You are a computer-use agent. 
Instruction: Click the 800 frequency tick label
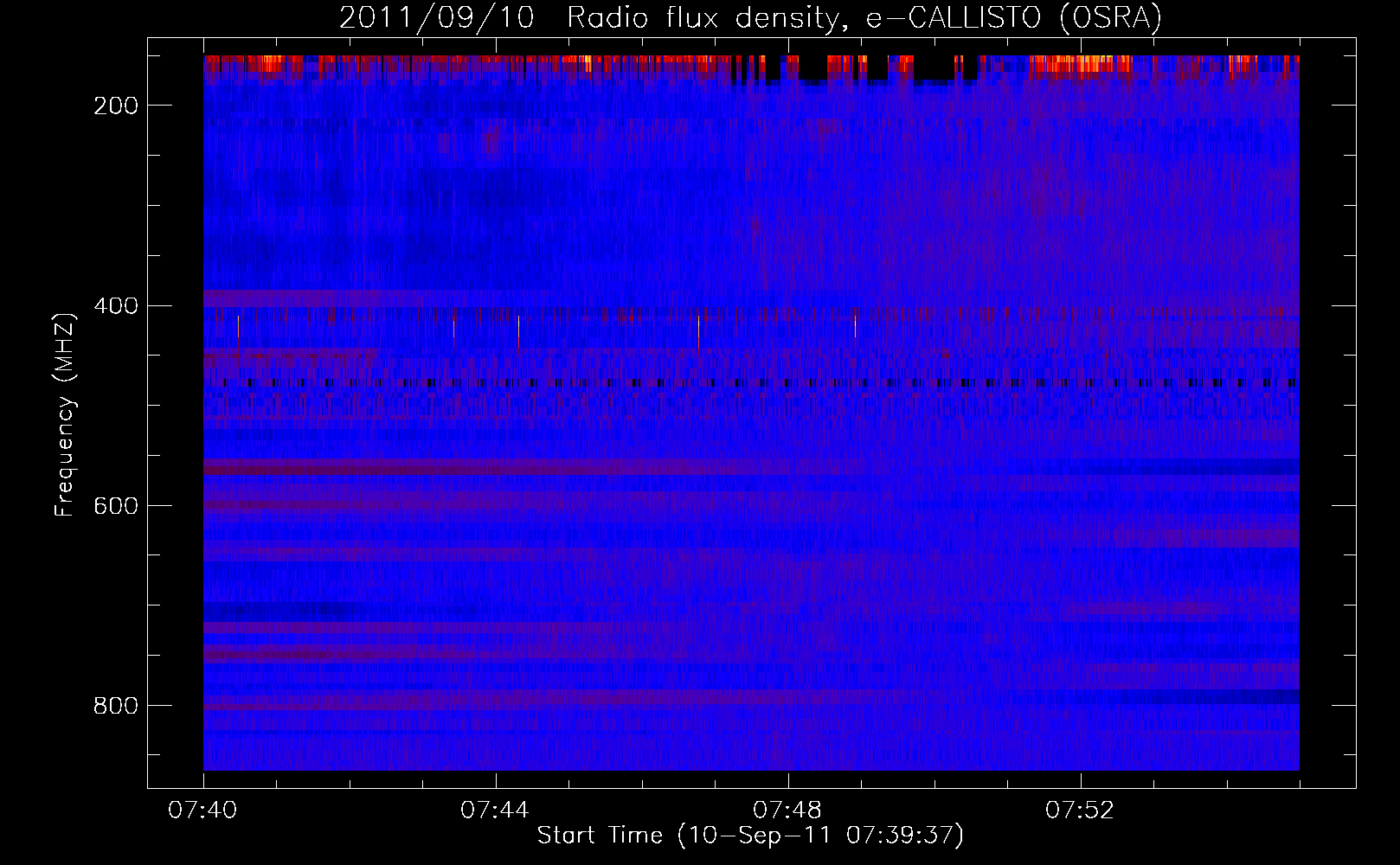pyautogui.click(x=114, y=706)
